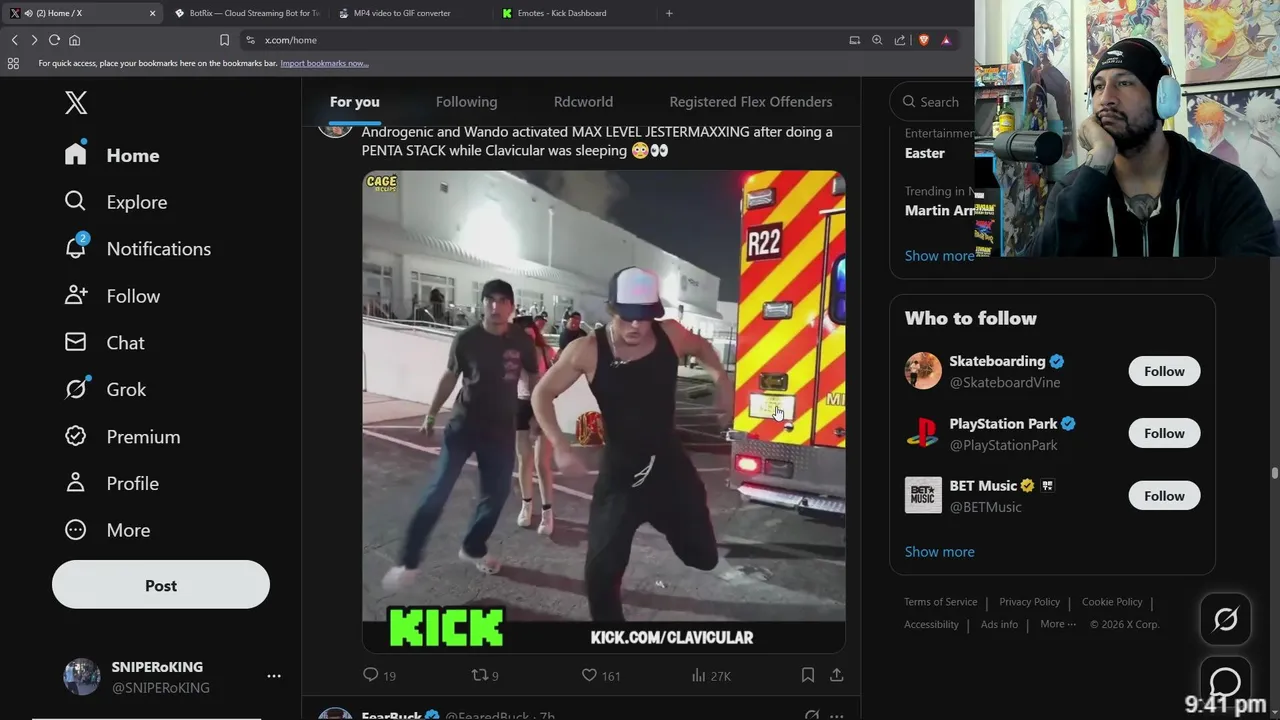Viewport: 1280px width, 720px height.
Task: Open the floating Grok button
Action: pos(1225,619)
